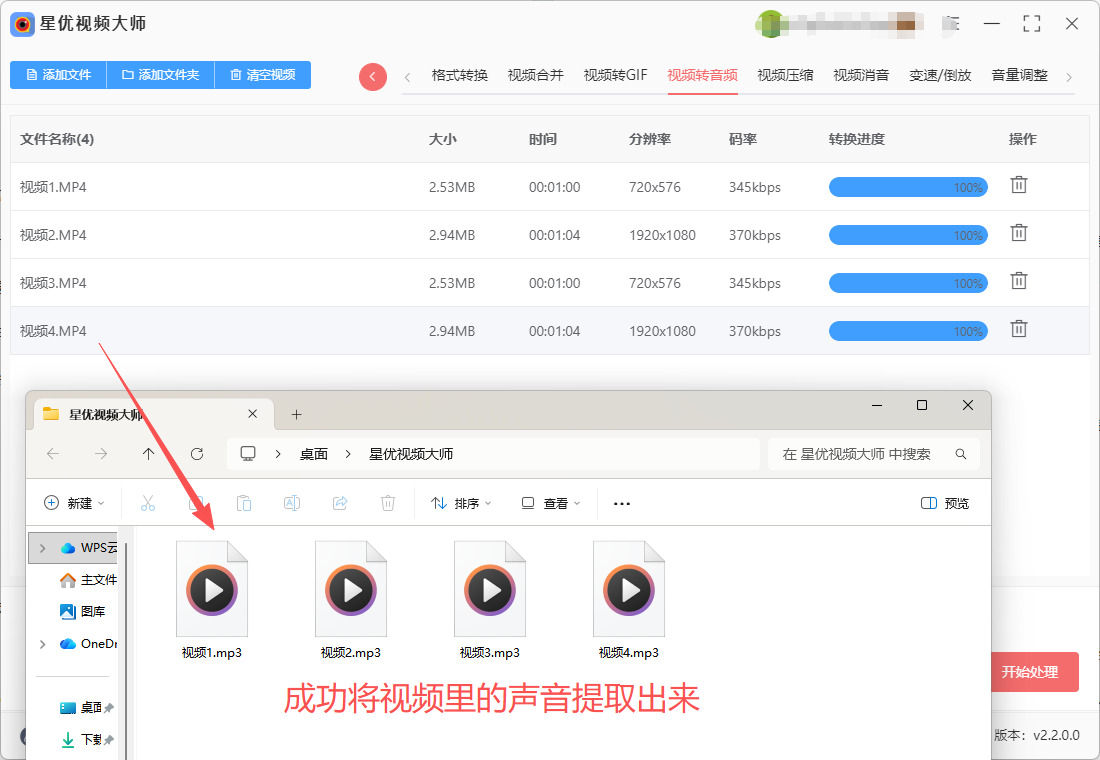This screenshot has height=760, width=1100.
Task: Delete the 视频2.MP4 row with trash icon
Action: click(1019, 233)
